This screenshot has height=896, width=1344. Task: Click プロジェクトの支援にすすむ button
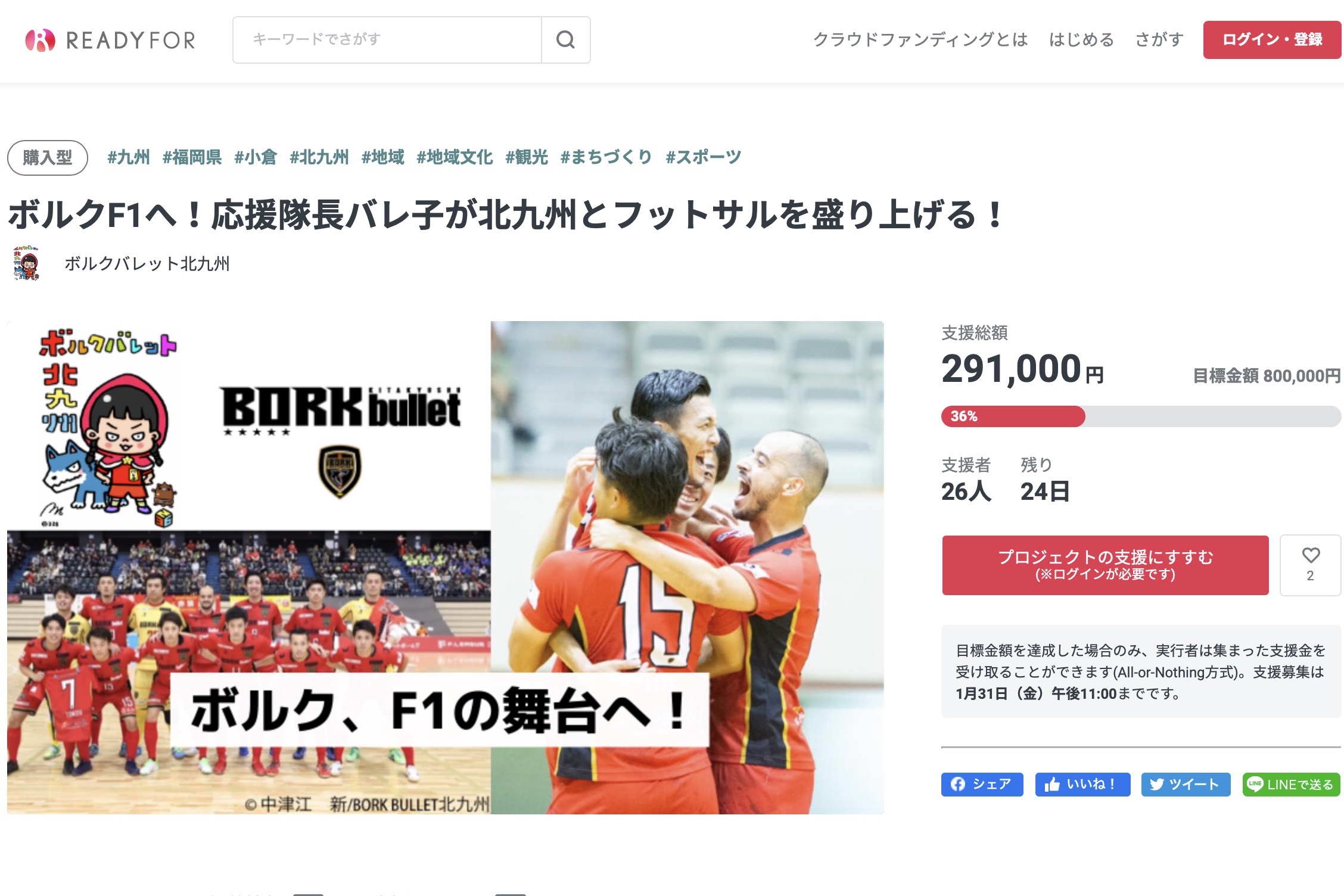pyautogui.click(x=1105, y=565)
